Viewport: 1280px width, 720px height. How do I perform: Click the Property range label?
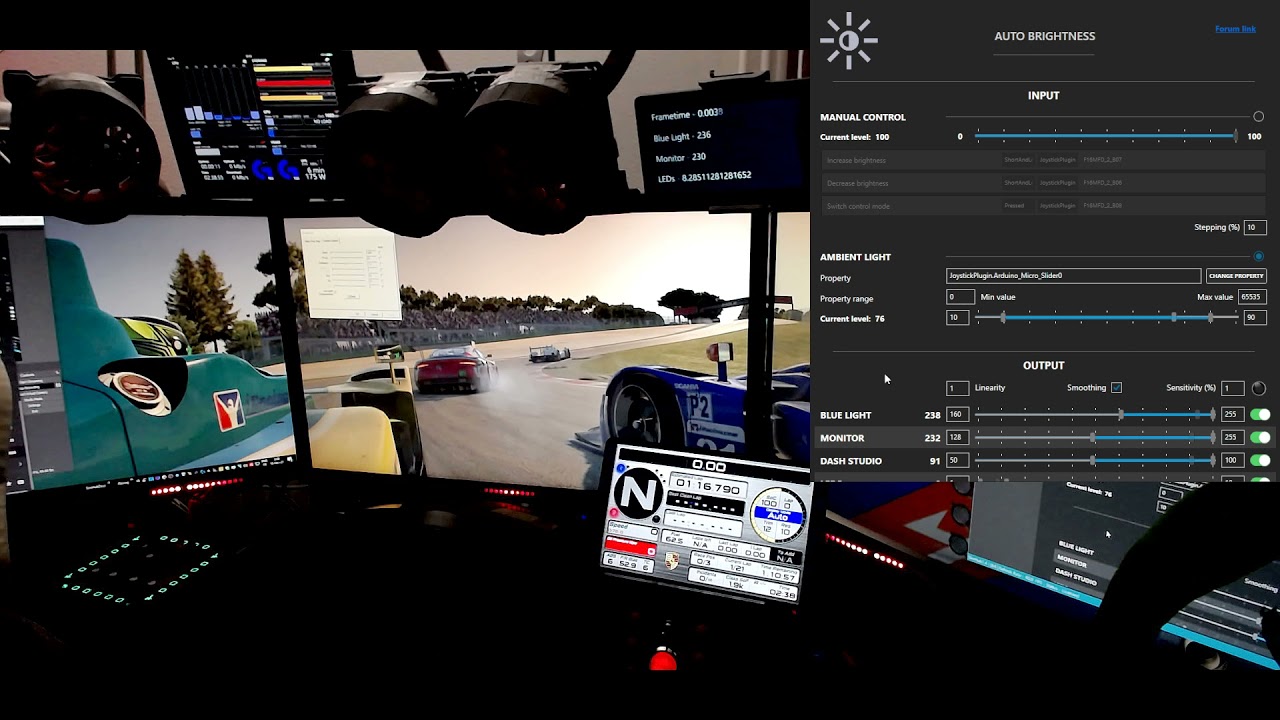pos(846,299)
